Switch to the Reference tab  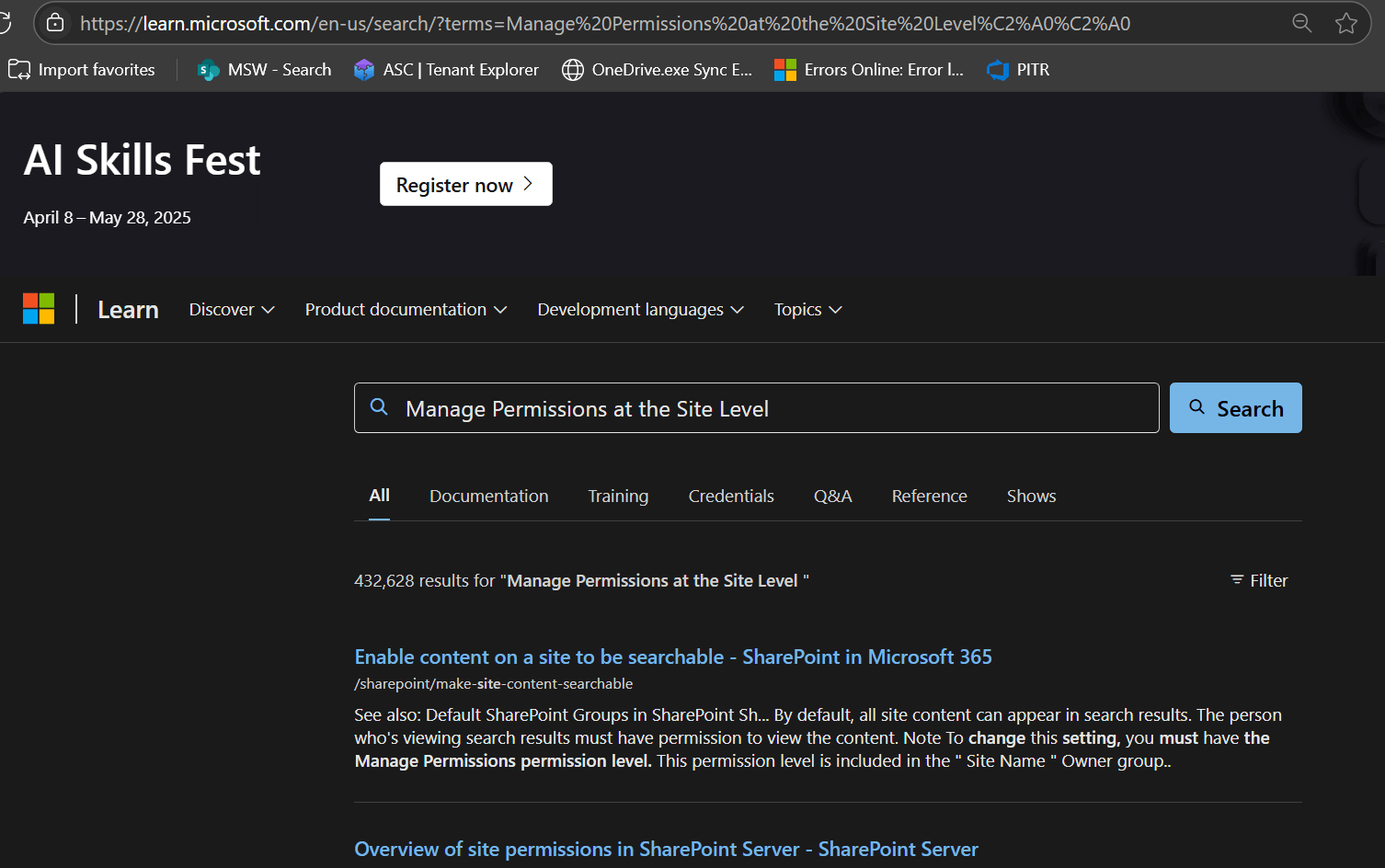click(929, 497)
